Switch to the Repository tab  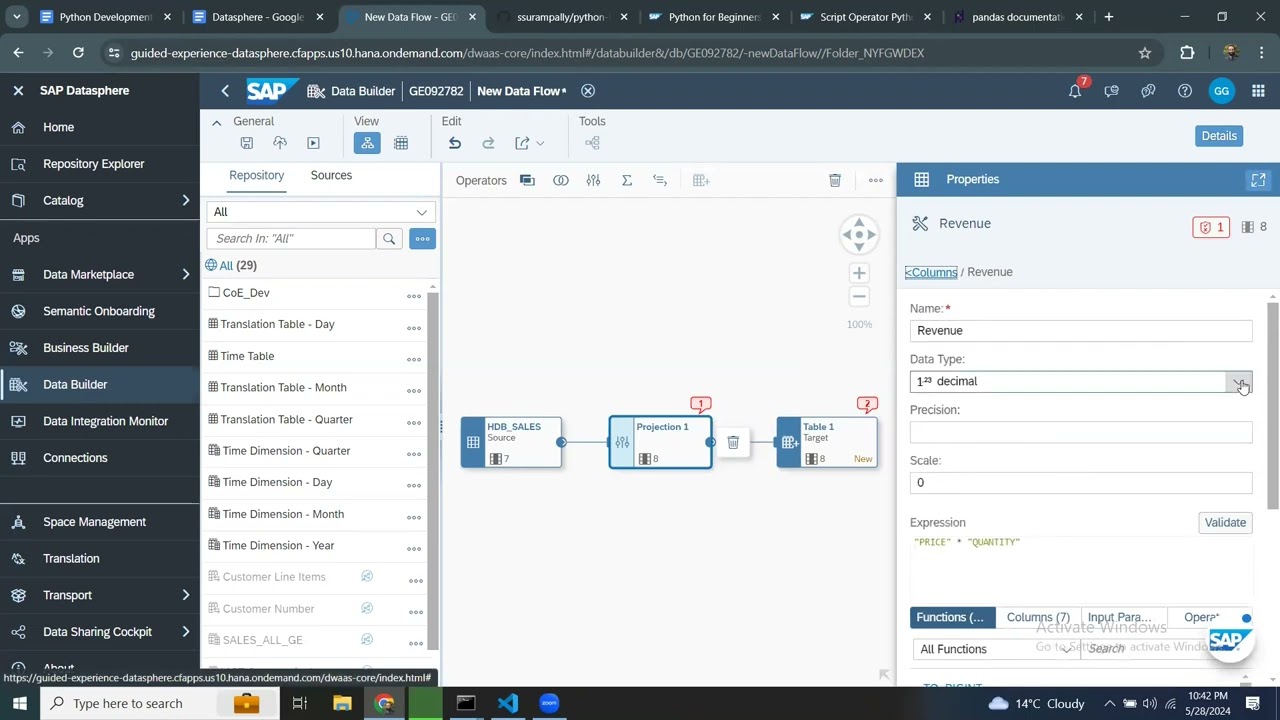(x=257, y=175)
